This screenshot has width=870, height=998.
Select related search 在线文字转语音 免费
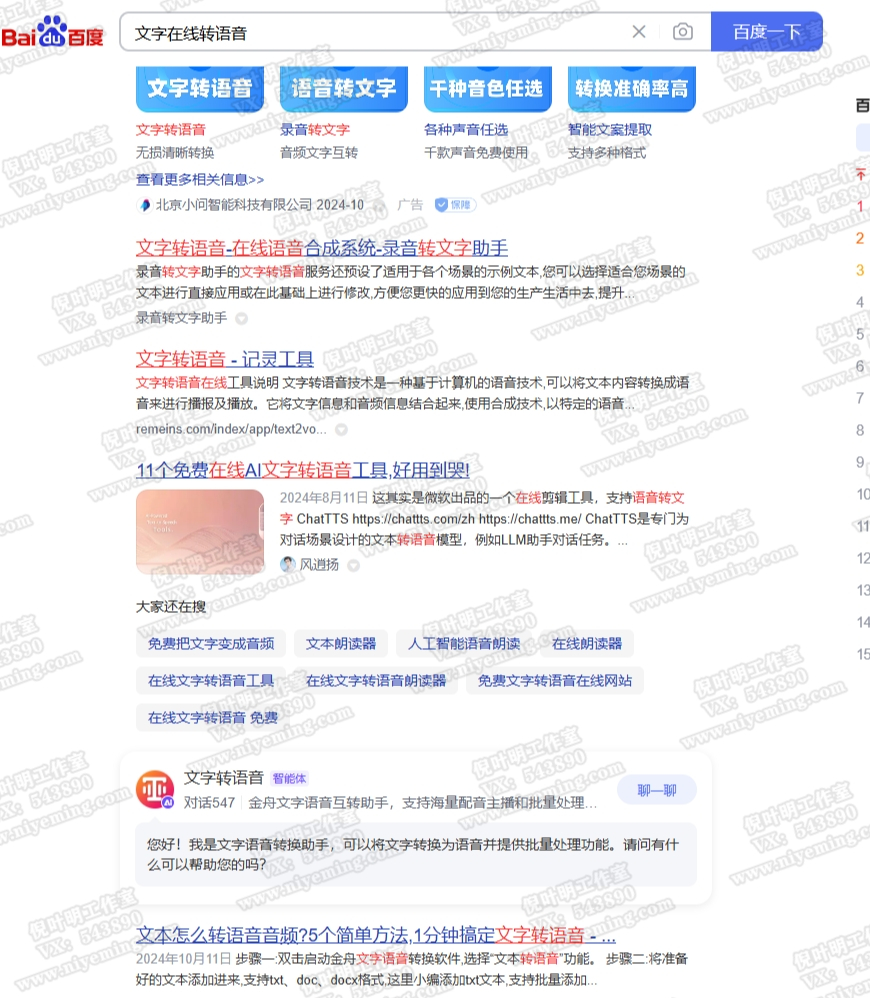213,717
